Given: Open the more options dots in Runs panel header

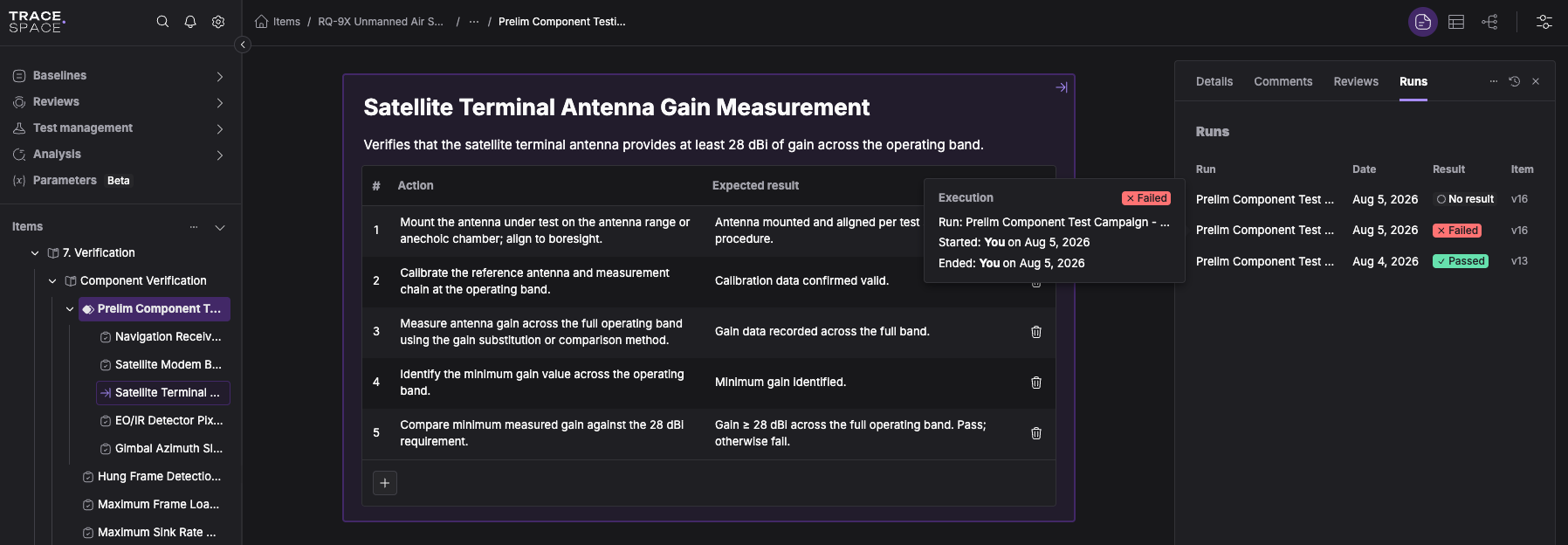Looking at the screenshot, I should 1494,81.
